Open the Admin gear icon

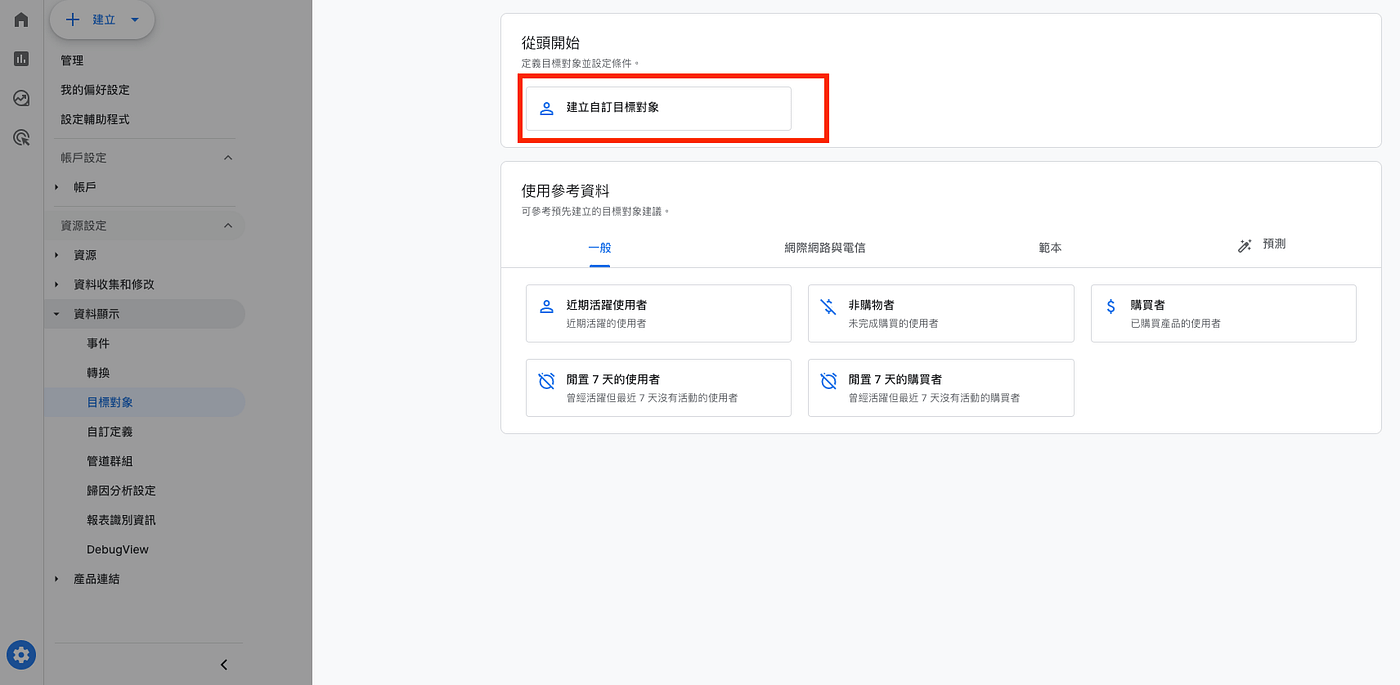click(x=21, y=655)
